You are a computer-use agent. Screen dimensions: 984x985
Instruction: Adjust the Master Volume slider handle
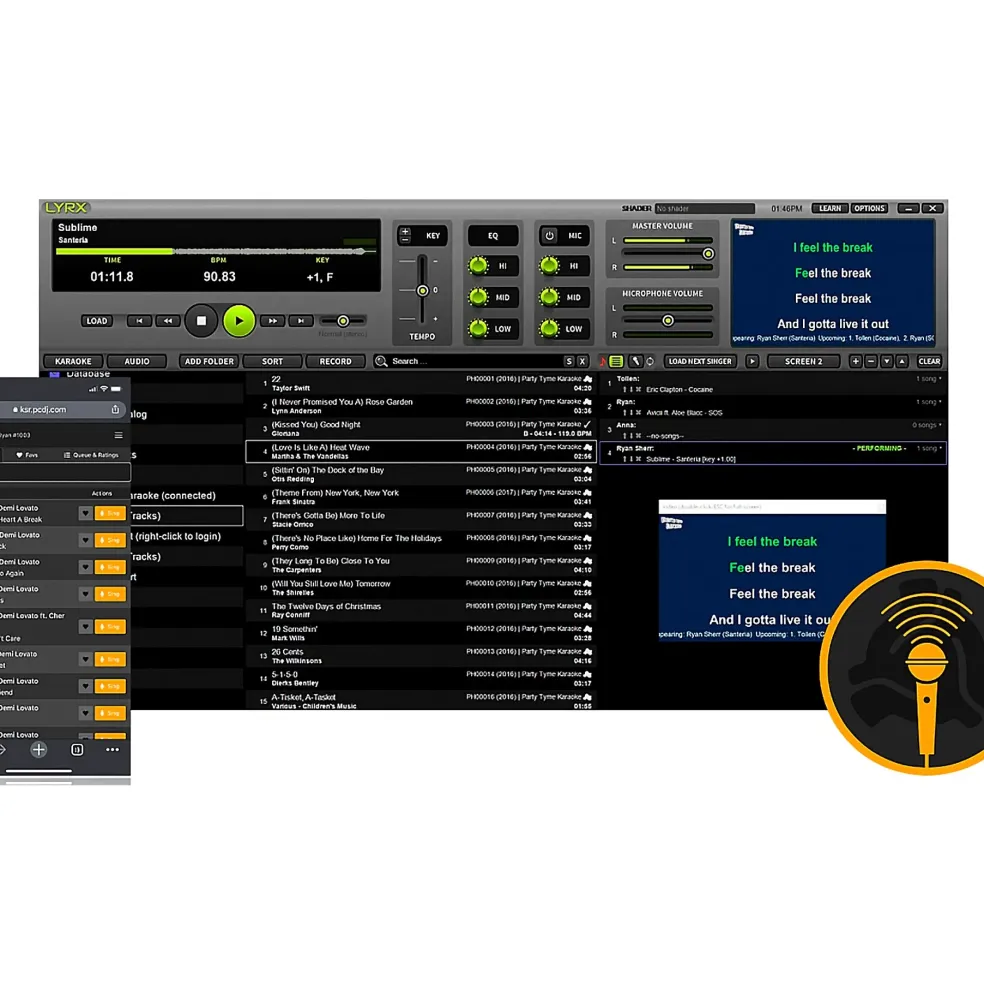click(708, 254)
